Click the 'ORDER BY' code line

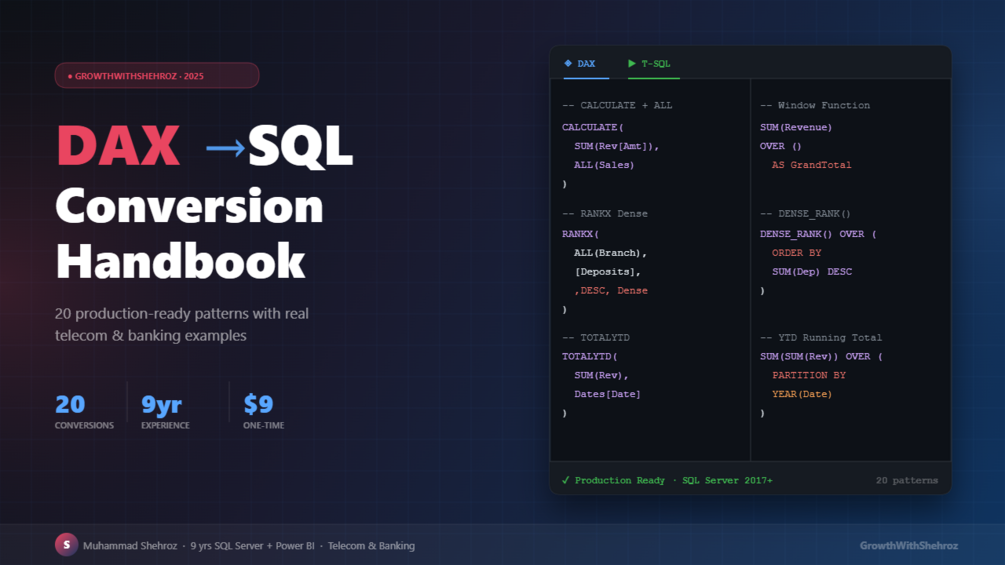[x=797, y=252]
